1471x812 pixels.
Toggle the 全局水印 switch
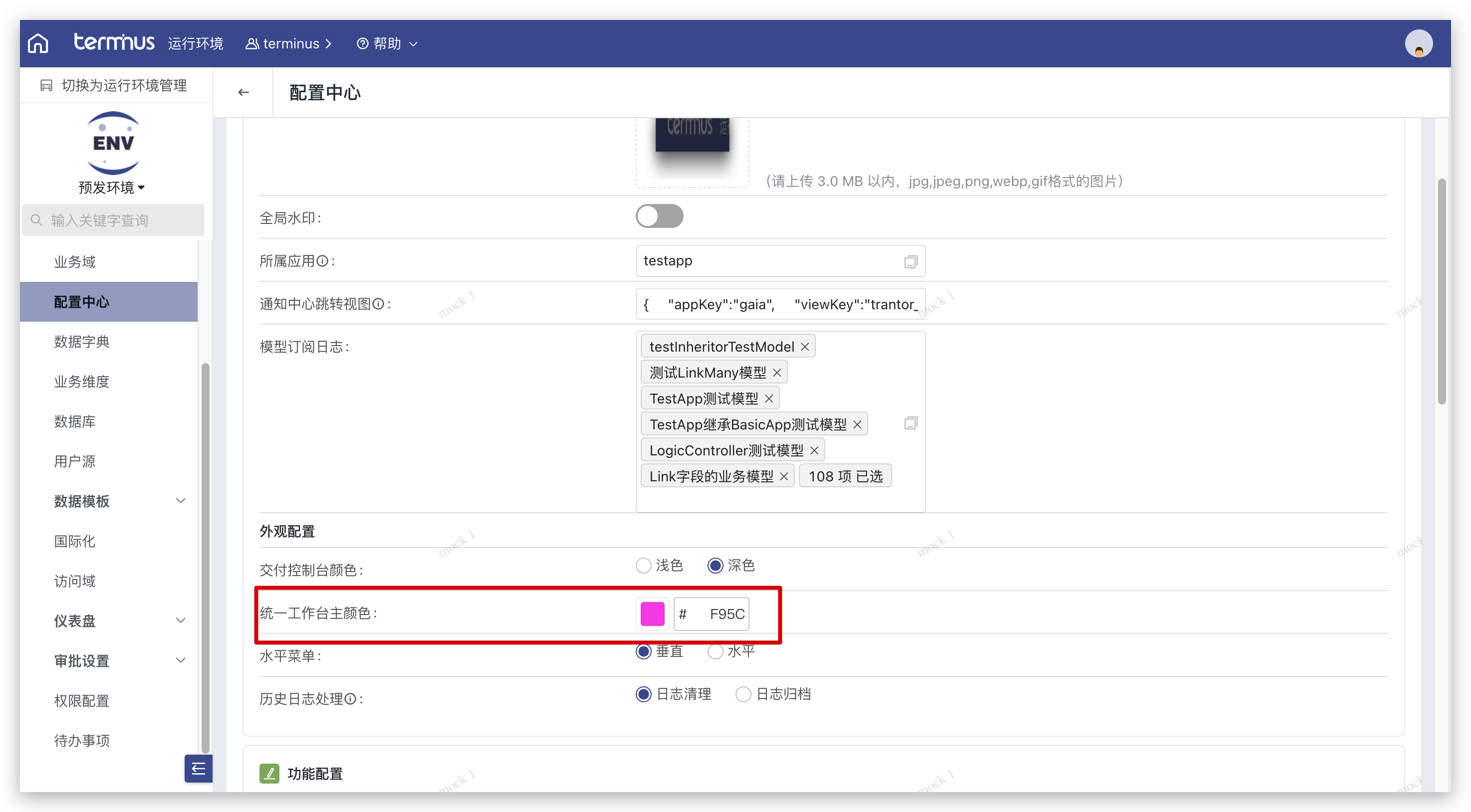(x=660, y=216)
